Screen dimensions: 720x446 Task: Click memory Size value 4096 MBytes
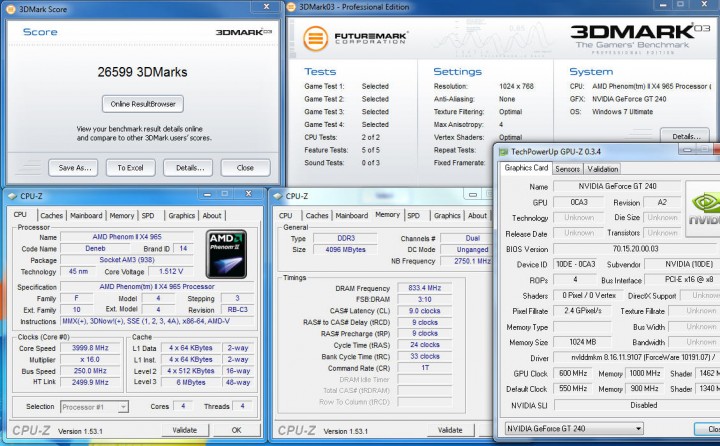coord(345,249)
